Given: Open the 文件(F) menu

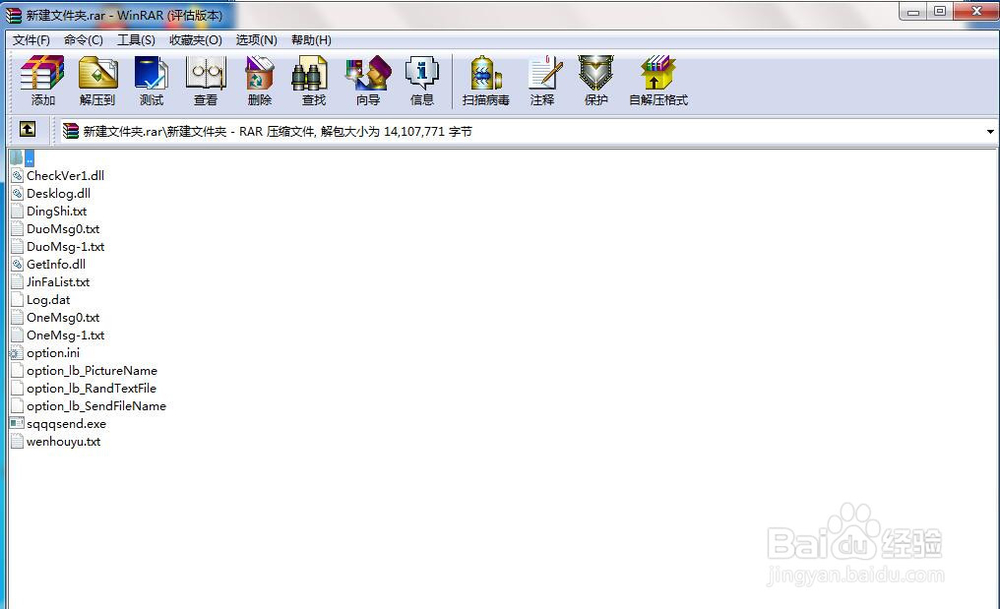Looking at the screenshot, I should tap(31, 40).
